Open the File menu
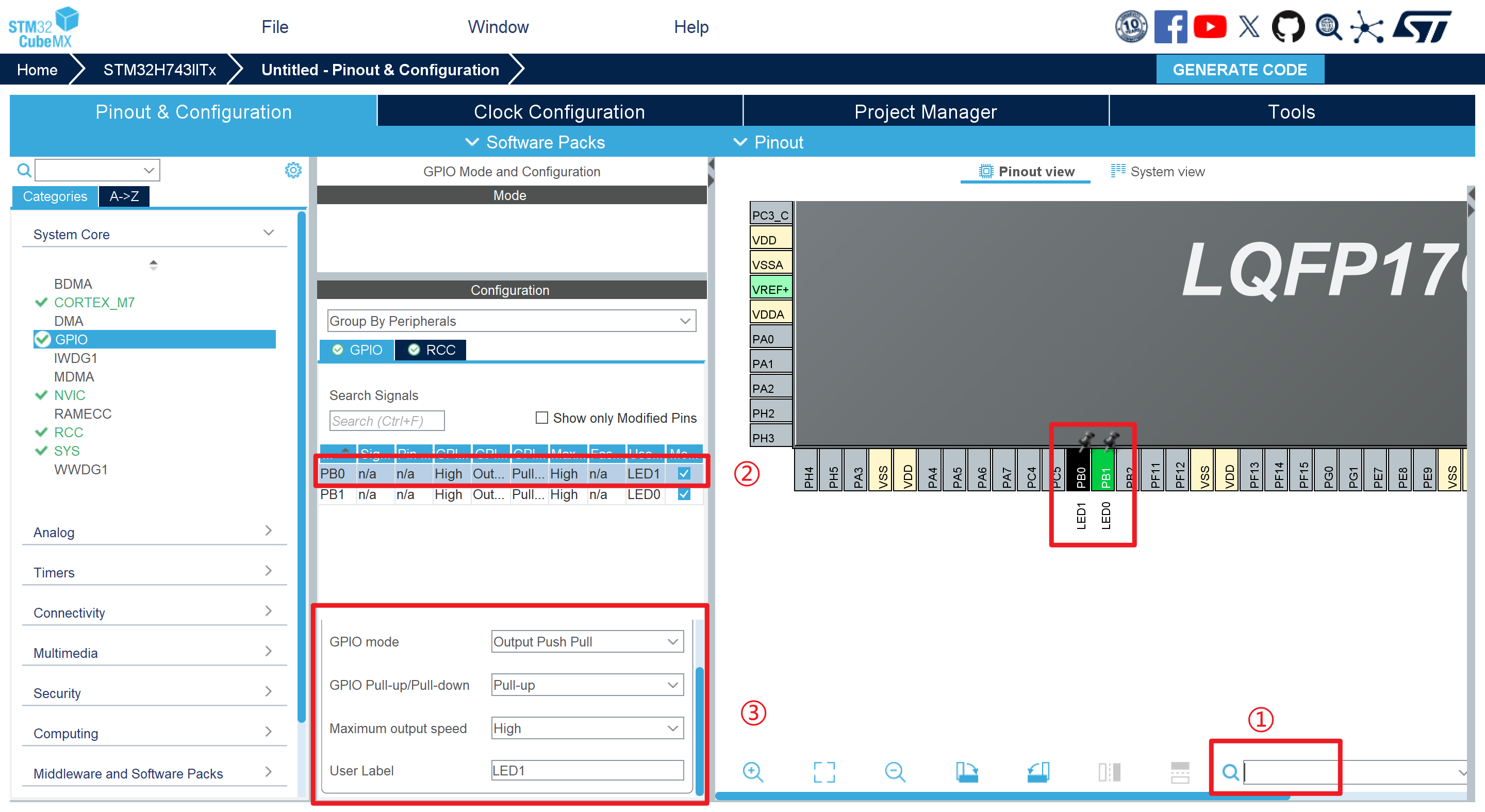Image resolution: width=1485 pixels, height=812 pixels. [x=274, y=26]
